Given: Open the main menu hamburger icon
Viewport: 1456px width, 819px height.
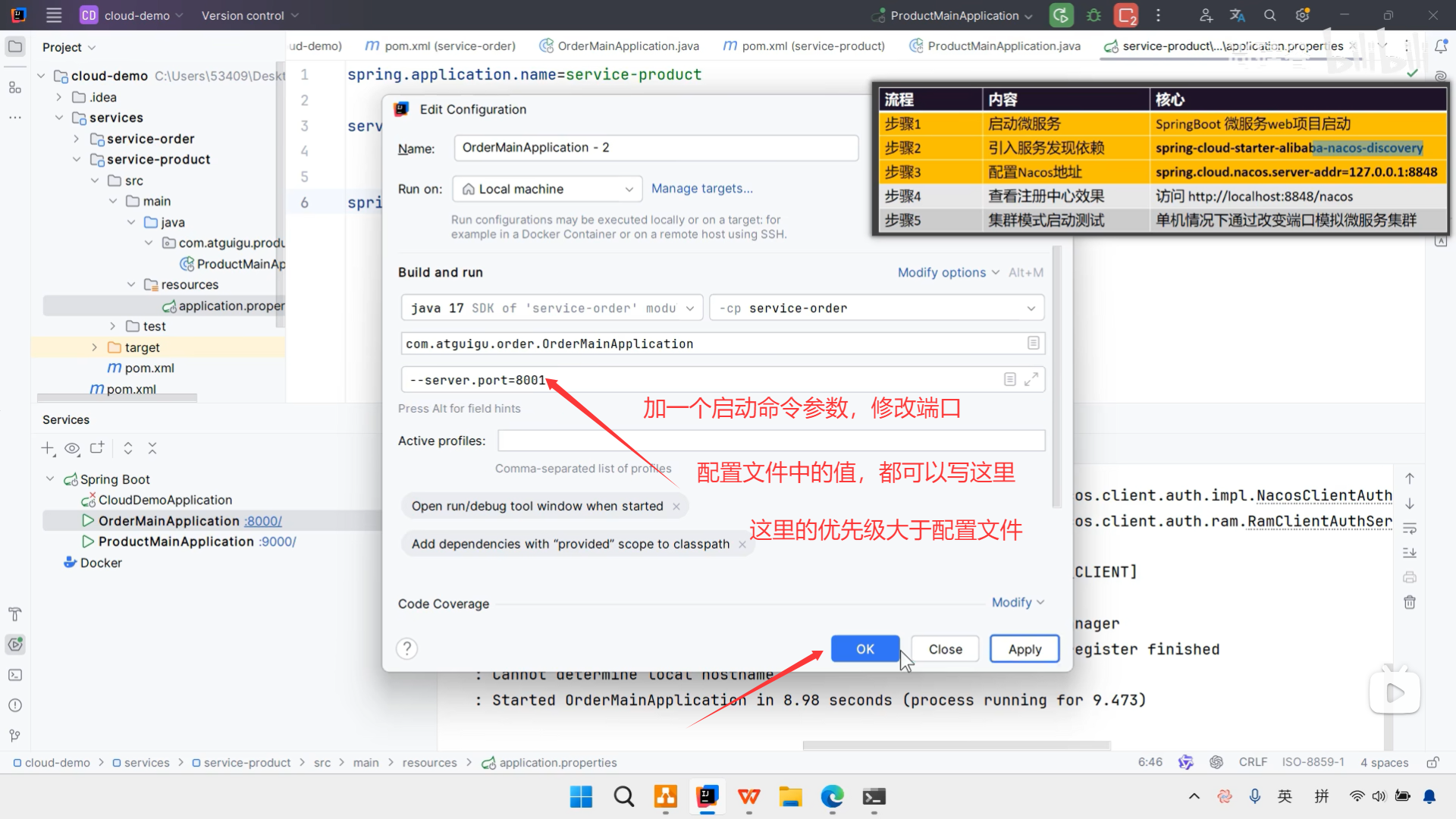Looking at the screenshot, I should point(53,15).
